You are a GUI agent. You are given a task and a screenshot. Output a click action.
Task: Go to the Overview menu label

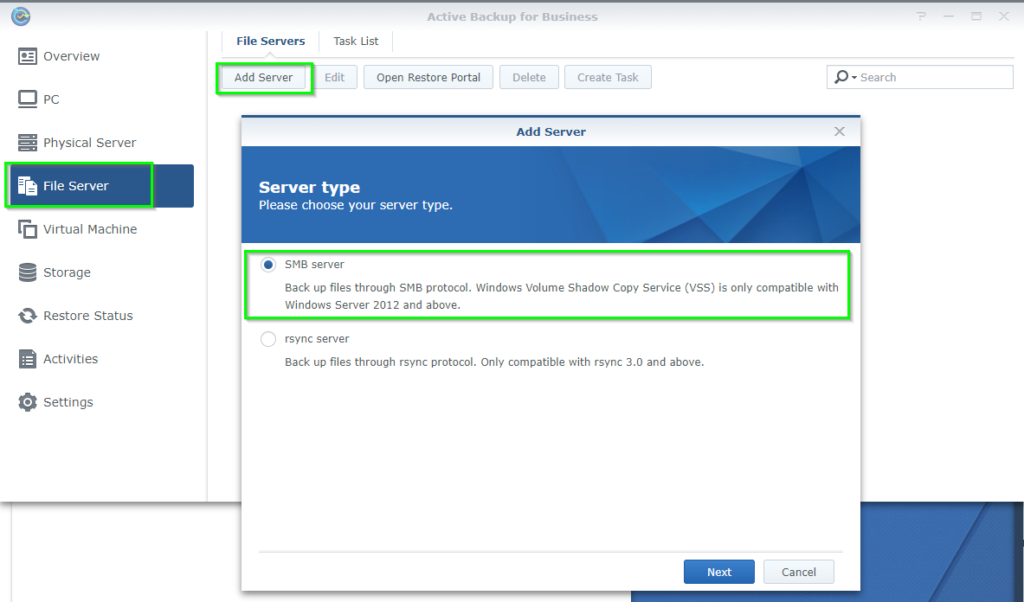71,57
